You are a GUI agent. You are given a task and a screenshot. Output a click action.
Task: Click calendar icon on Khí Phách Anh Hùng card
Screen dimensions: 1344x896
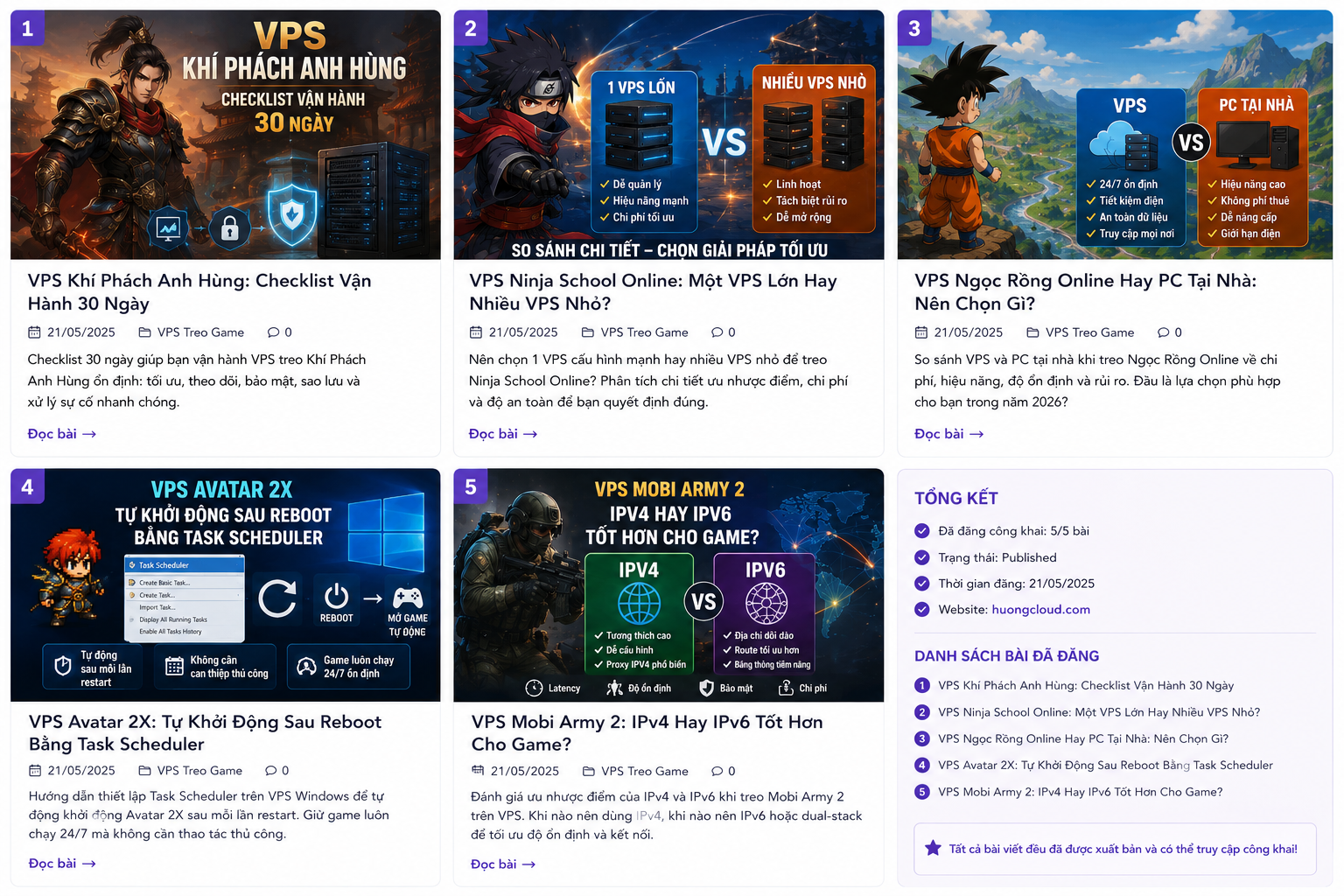pos(34,332)
